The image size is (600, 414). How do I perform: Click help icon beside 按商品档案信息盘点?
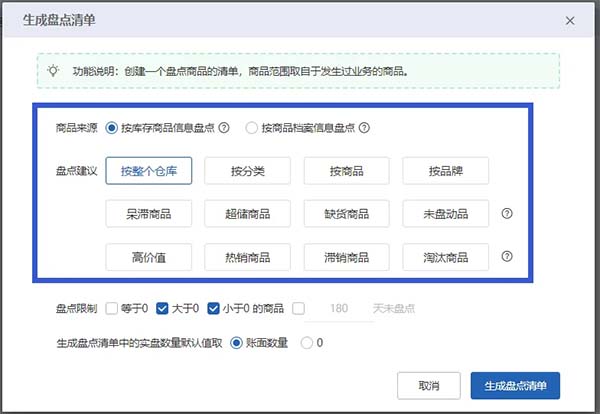364,128
